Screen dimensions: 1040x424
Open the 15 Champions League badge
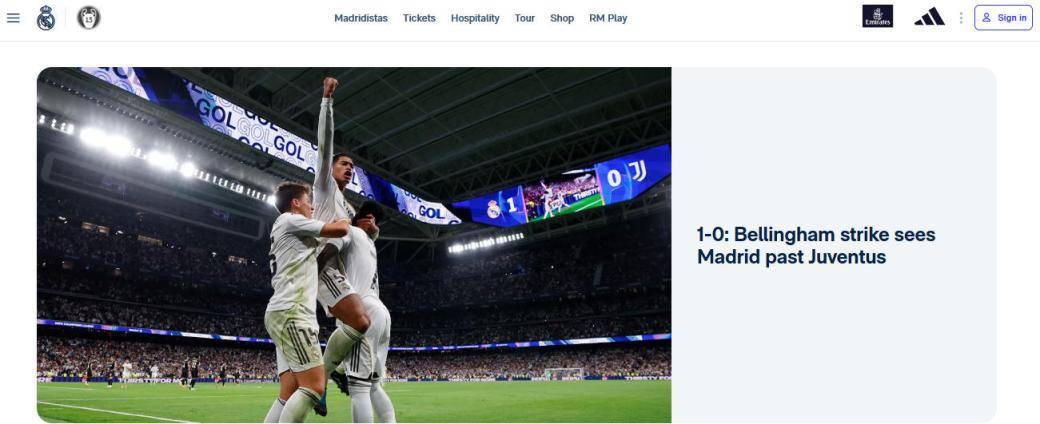(88, 18)
